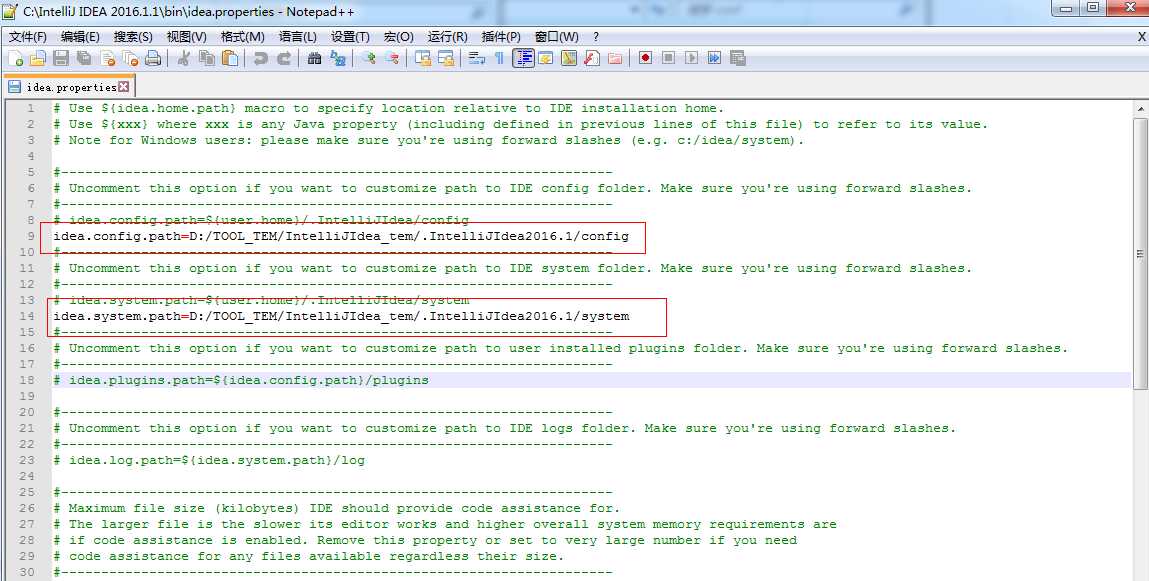The image size is (1149, 581).
Task: Open the 搜索(S) menu
Action: point(133,37)
